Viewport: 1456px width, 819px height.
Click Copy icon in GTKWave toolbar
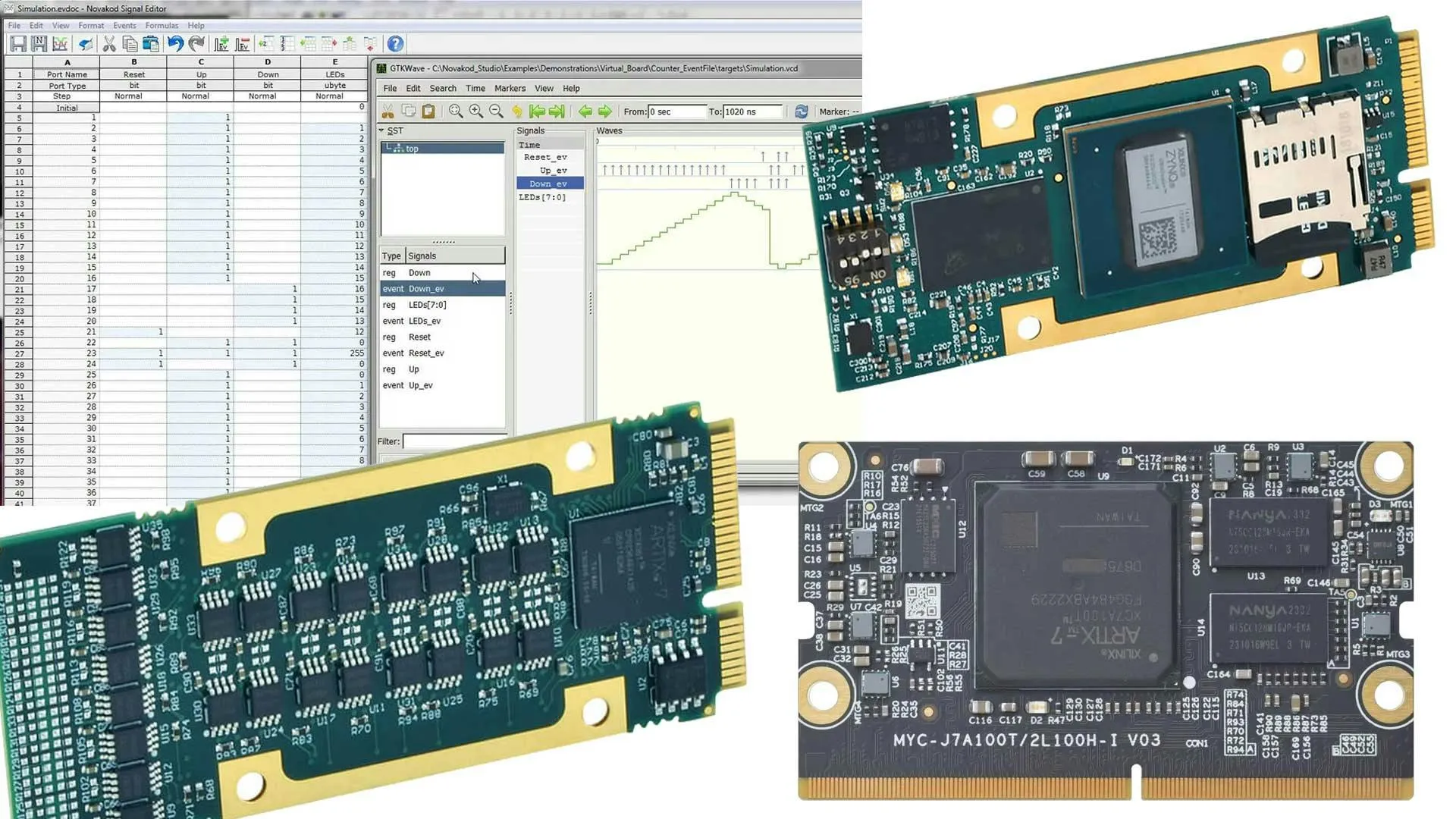(x=408, y=111)
